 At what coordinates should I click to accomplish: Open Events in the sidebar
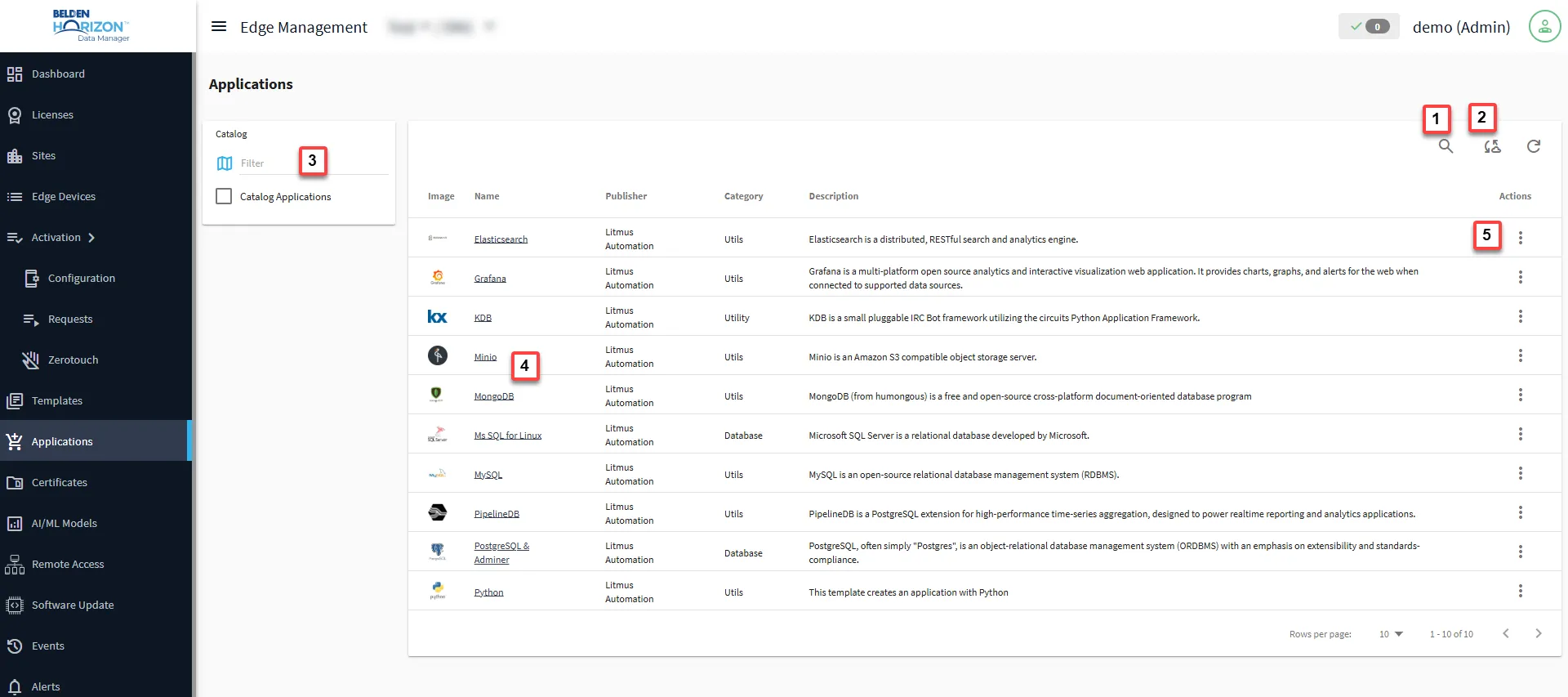coord(96,646)
